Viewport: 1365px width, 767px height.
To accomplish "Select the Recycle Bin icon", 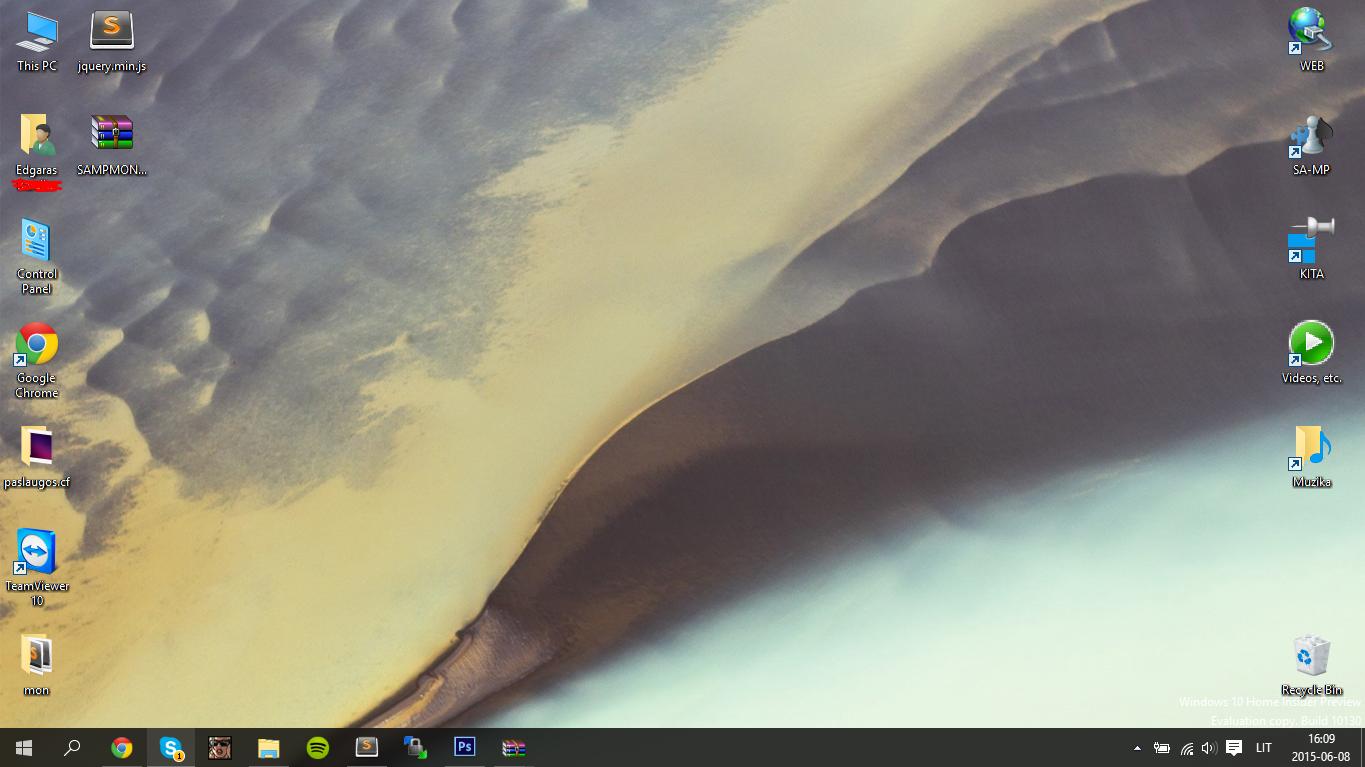I will coord(1311,665).
